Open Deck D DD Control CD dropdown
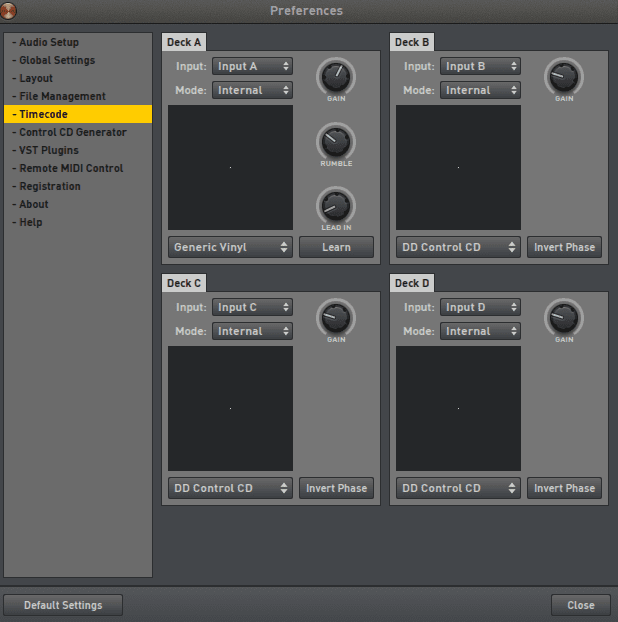618x622 pixels. coord(458,488)
